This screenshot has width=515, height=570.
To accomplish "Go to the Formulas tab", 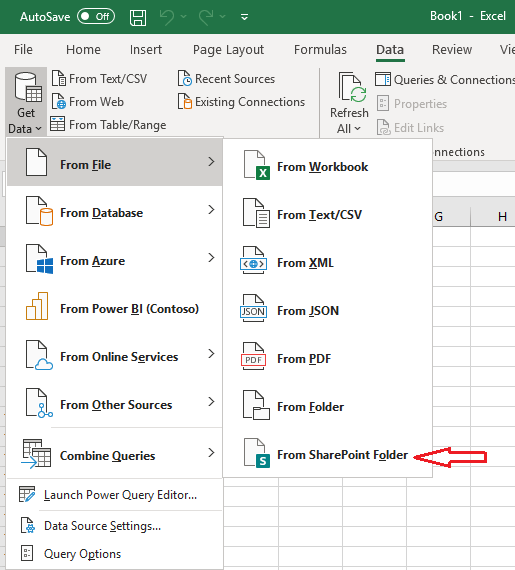I will (x=320, y=49).
